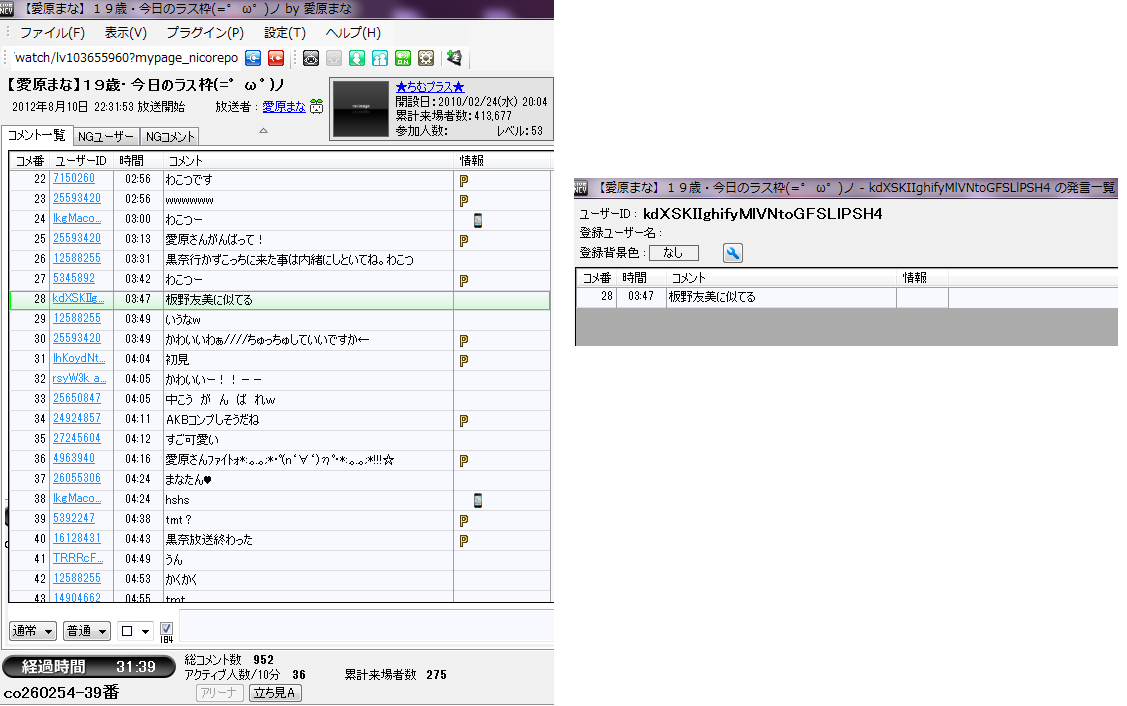Select comment "愛原さんがんばって！"
The image size is (1127, 706).
(x=214, y=240)
